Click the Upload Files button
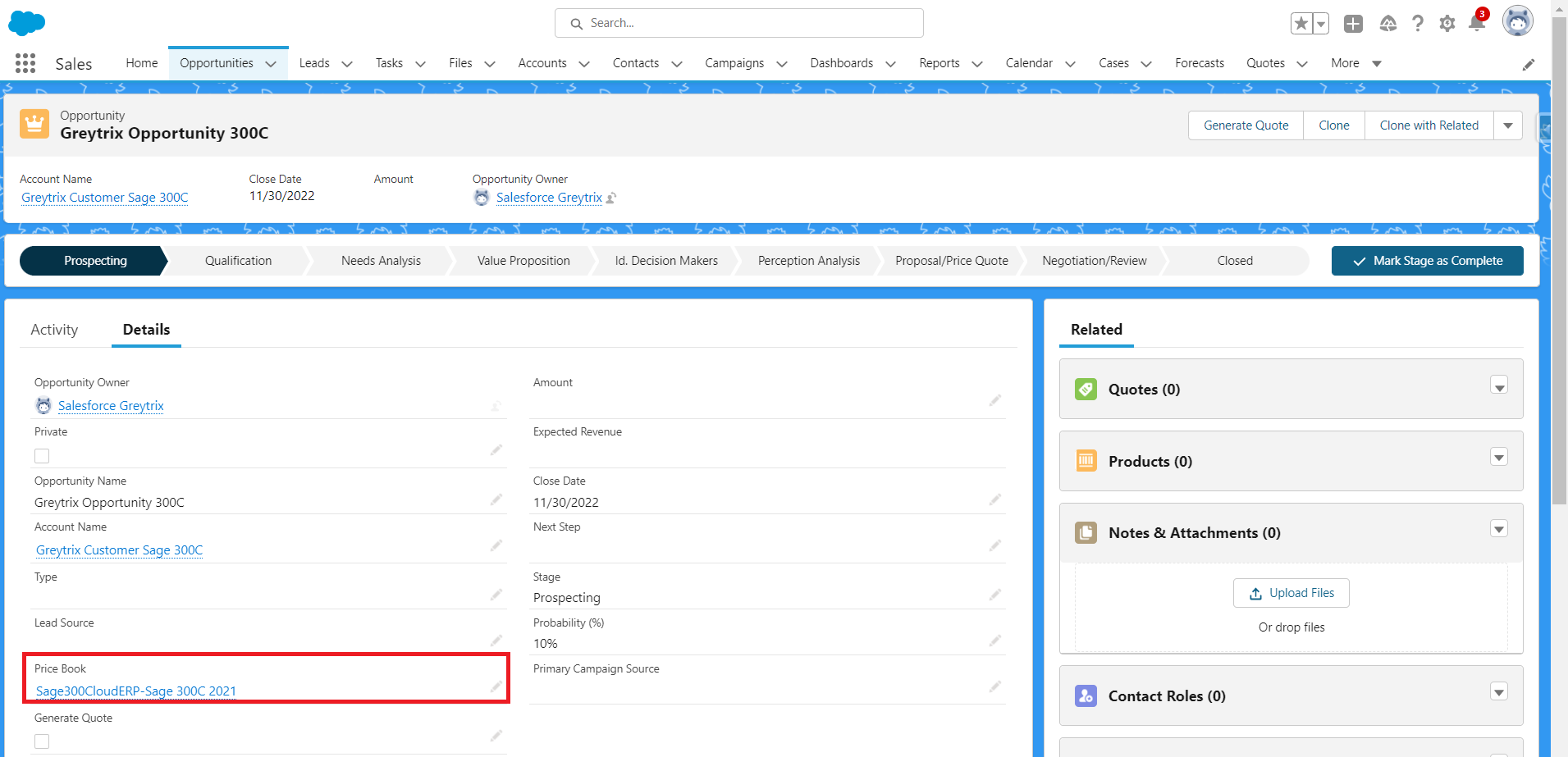This screenshot has height=757, width=1568. pos(1291,593)
